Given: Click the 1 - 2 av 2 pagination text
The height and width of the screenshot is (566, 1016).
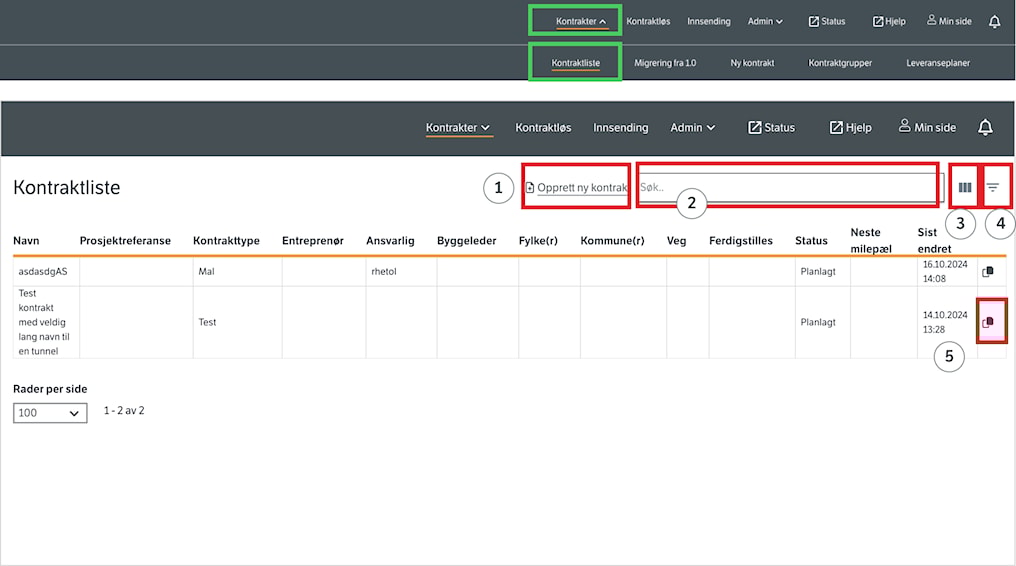Looking at the screenshot, I should (124, 411).
